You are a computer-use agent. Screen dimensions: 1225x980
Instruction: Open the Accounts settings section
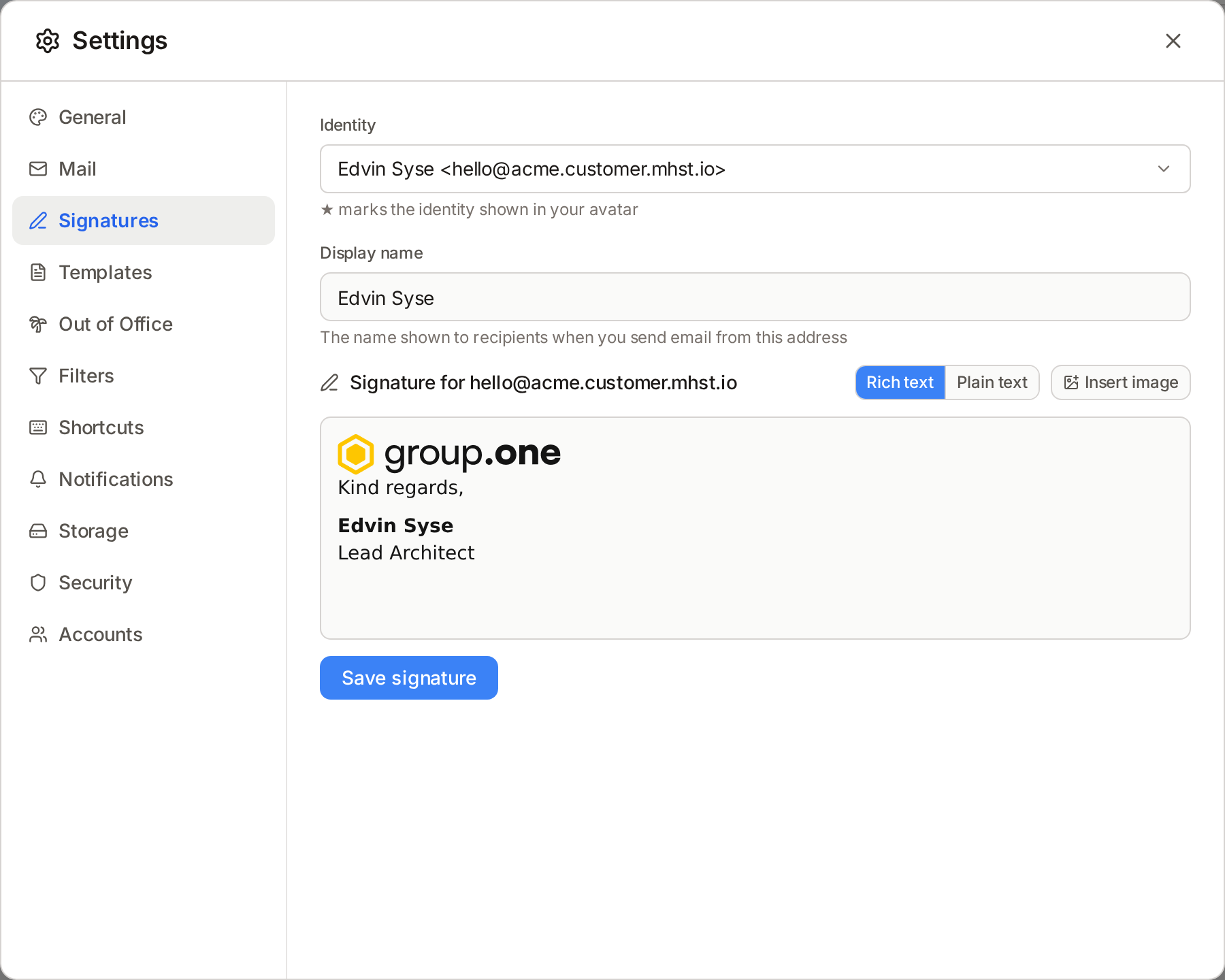[x=100, y=634]
